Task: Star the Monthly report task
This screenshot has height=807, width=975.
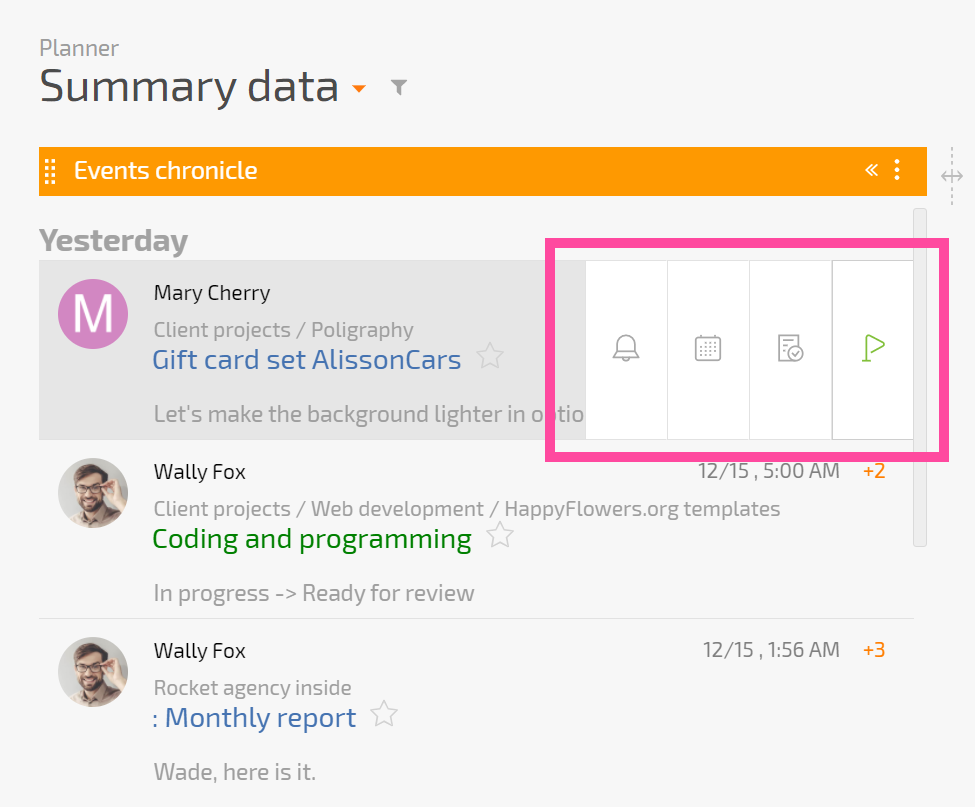Action: (384, 714)
